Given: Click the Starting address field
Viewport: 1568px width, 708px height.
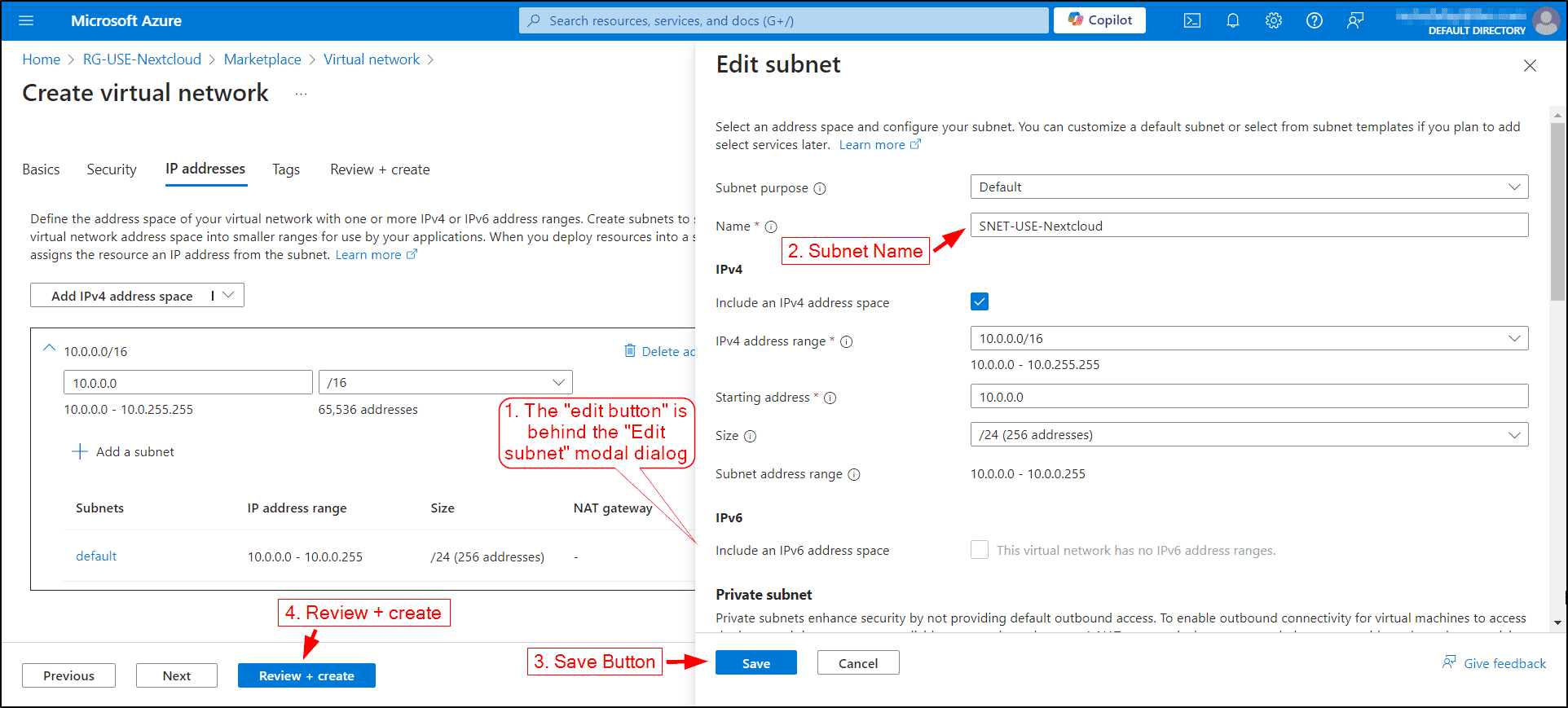Looking at the screenshot, I should click(x=1249, y=397).
